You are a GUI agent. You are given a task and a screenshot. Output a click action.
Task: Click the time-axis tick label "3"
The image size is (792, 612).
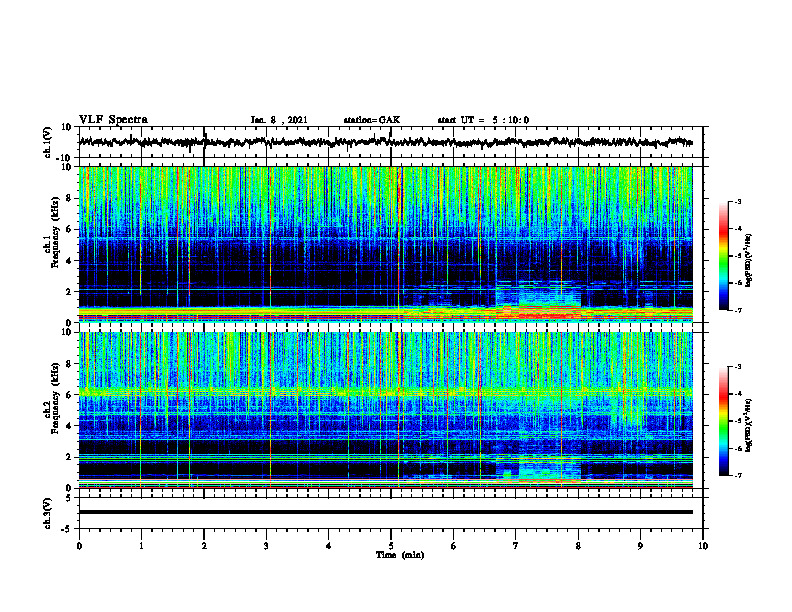click(x=266, y=546)
